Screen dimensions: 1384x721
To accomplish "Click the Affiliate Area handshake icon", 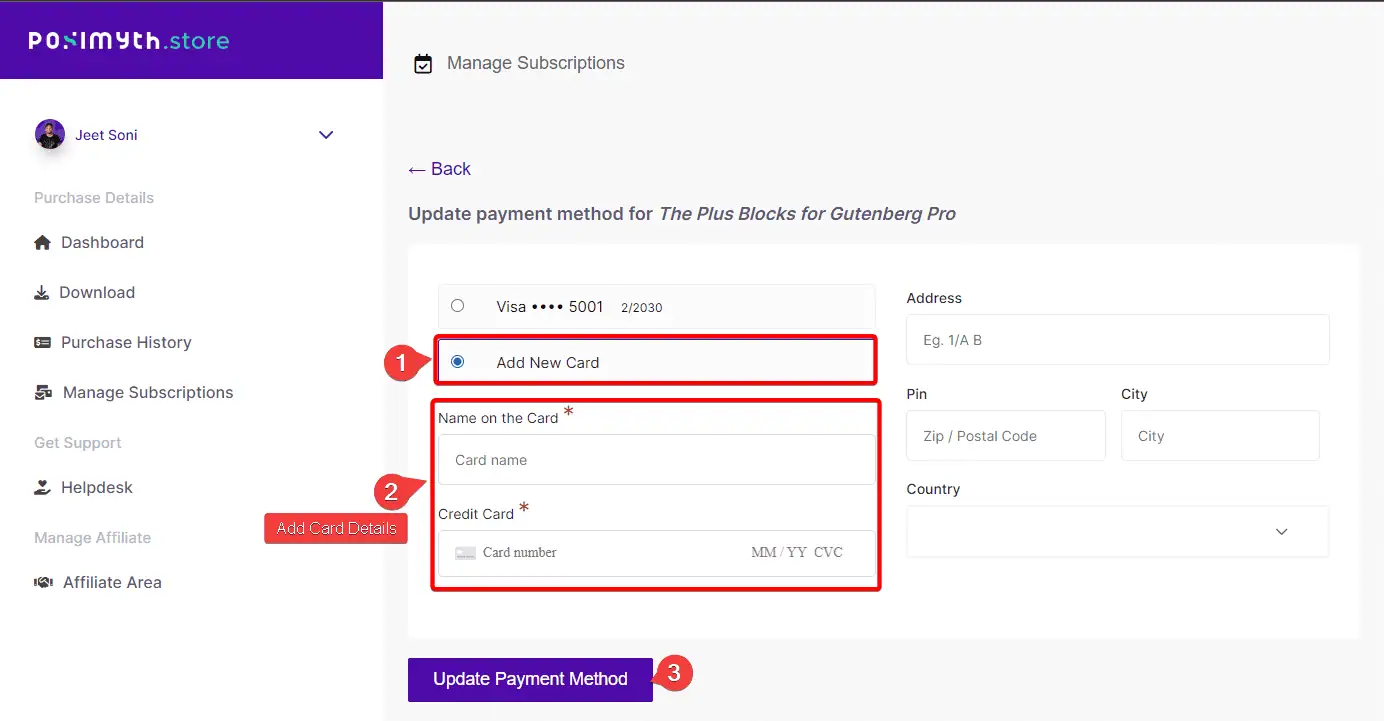I will pos(43,583).
